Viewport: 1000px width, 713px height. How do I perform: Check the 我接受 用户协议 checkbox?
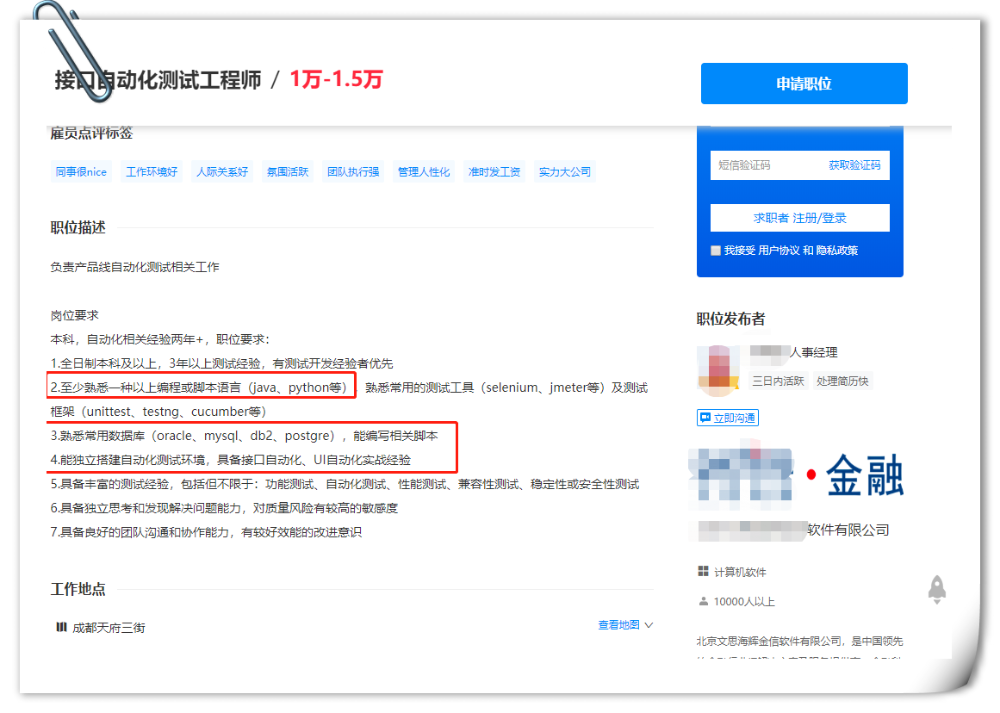click(716, 251)
